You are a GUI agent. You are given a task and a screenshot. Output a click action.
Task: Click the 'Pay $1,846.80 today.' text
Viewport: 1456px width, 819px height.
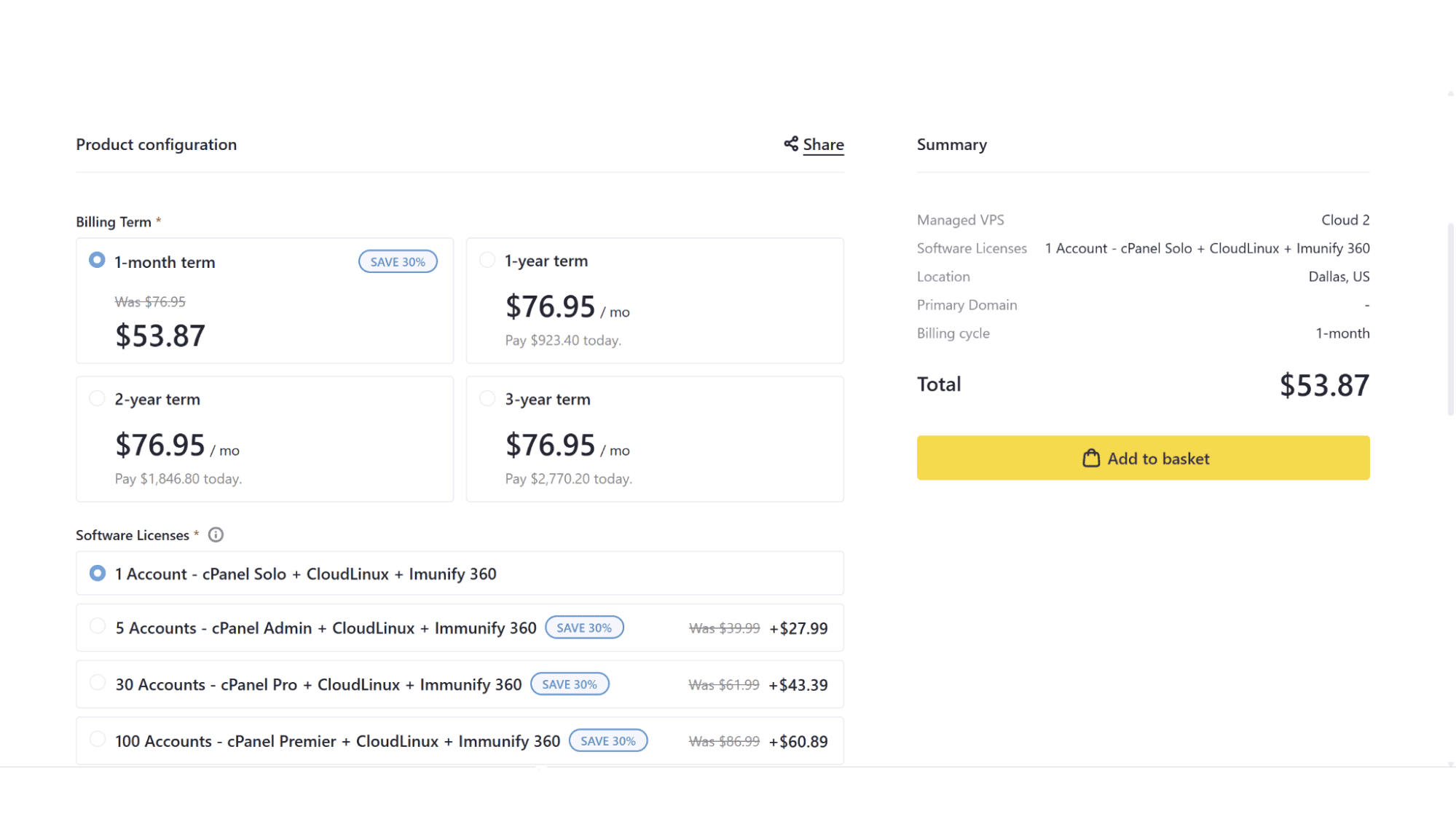(178, 478)
